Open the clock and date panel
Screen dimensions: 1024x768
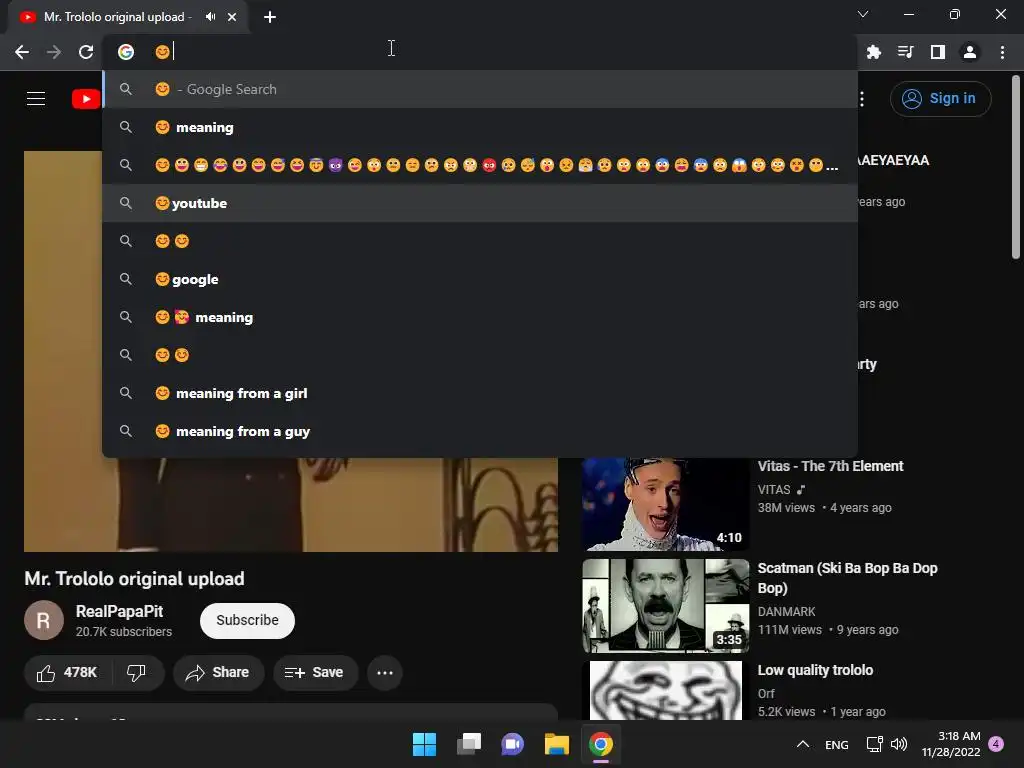(x=951, y=744)
